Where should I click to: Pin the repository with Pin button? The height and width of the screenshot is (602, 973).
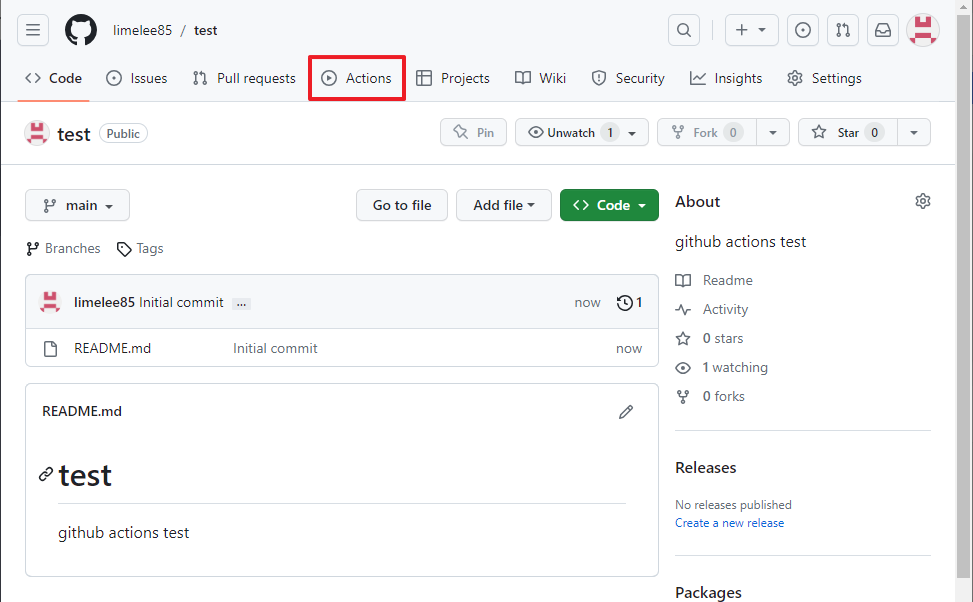click(x=473, y=132)
